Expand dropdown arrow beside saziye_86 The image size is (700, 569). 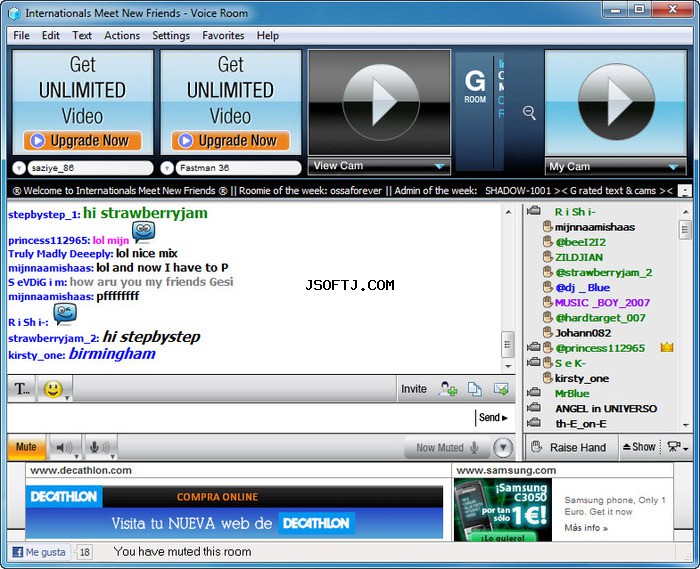[19, 168]
